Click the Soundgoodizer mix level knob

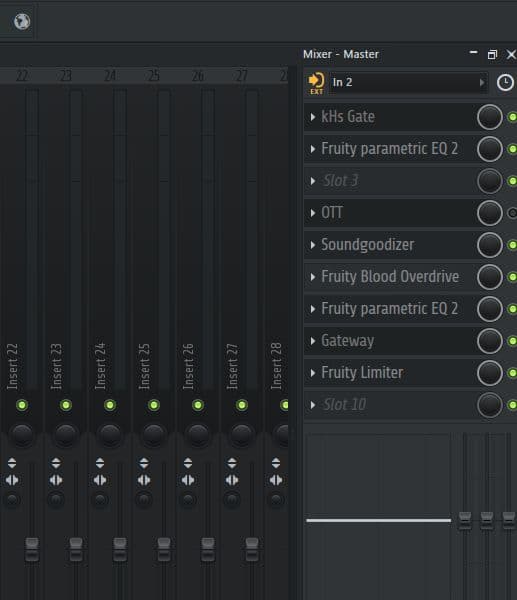point(490,245)
